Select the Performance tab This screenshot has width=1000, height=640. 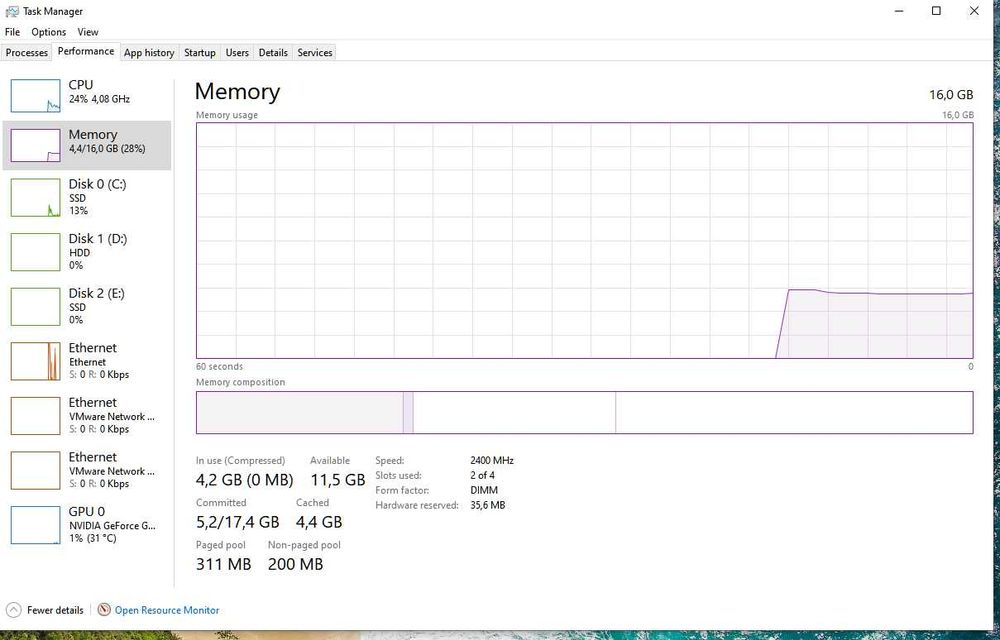point(86,52)
